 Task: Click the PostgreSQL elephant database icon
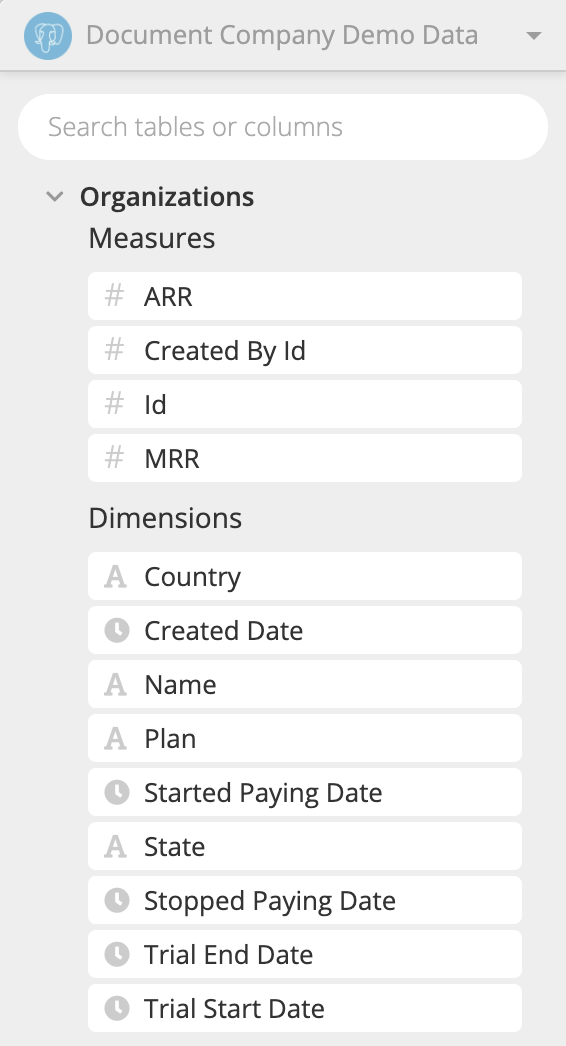point(48,35)
